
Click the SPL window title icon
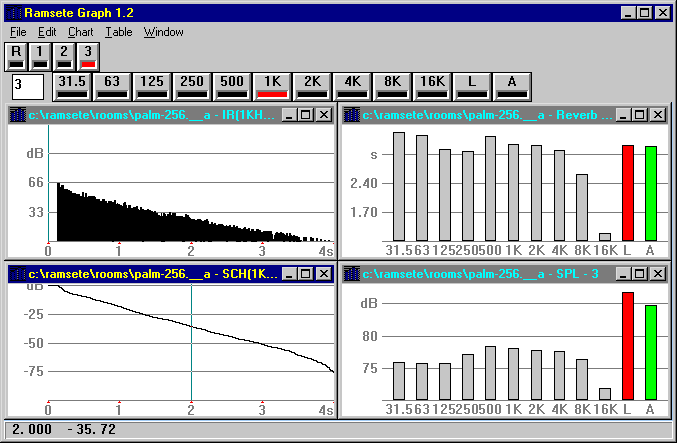351,274
